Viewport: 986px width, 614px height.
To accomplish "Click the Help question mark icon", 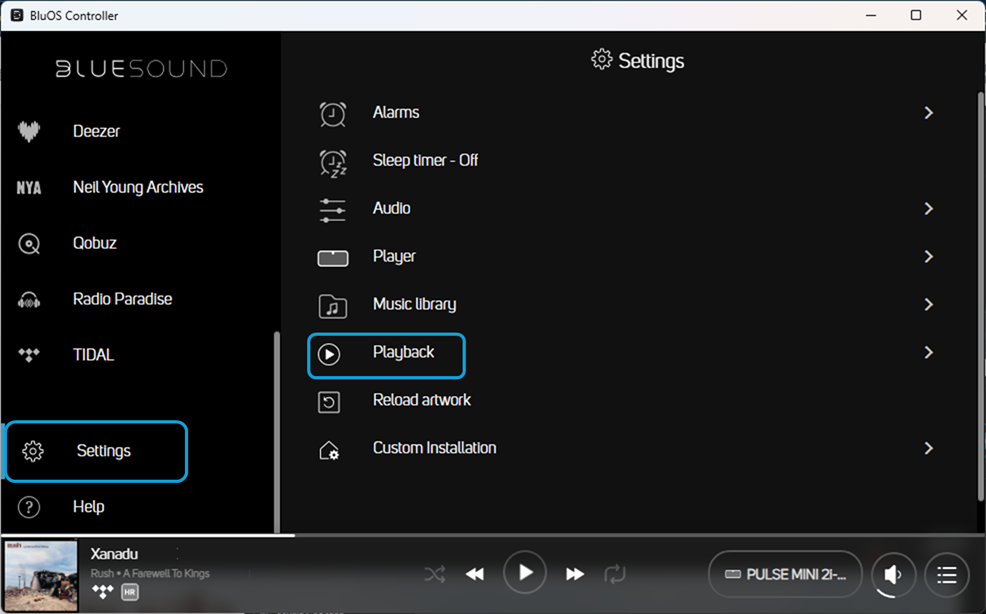I will [29, 507].
